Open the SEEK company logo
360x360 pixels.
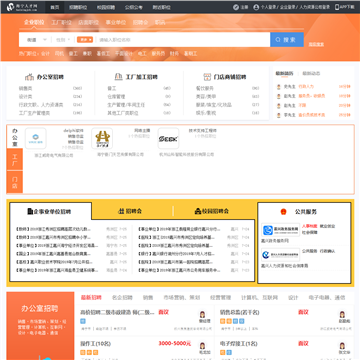click(168, 138)
